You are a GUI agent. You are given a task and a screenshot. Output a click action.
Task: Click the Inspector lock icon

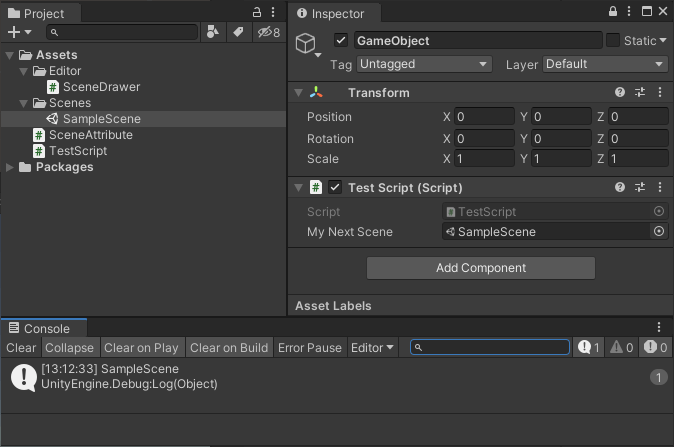(x=613, y=11)
